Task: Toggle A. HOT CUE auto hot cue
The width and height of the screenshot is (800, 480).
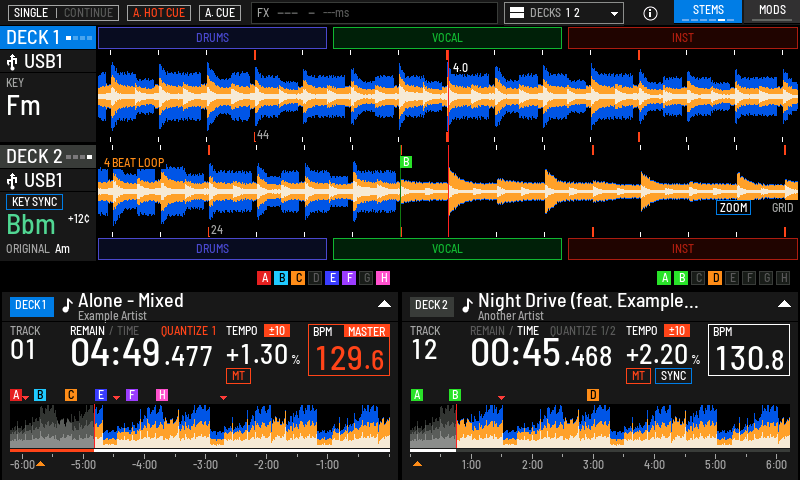Action: (x=159, y=13)
